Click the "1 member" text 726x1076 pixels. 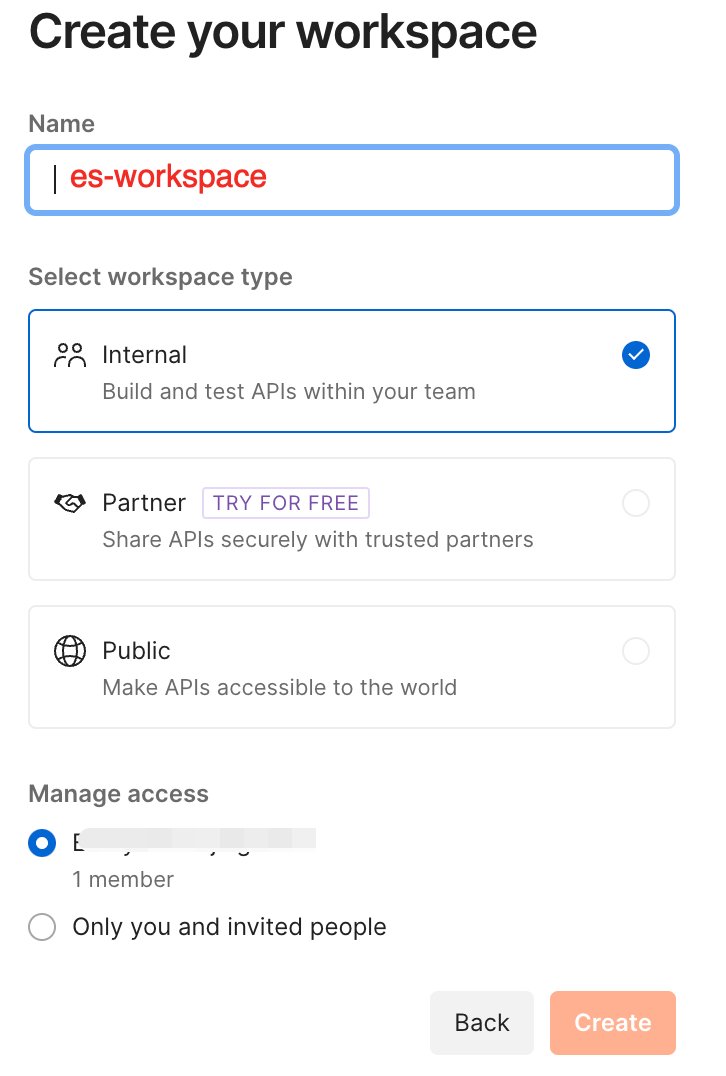tap(123, 880)
